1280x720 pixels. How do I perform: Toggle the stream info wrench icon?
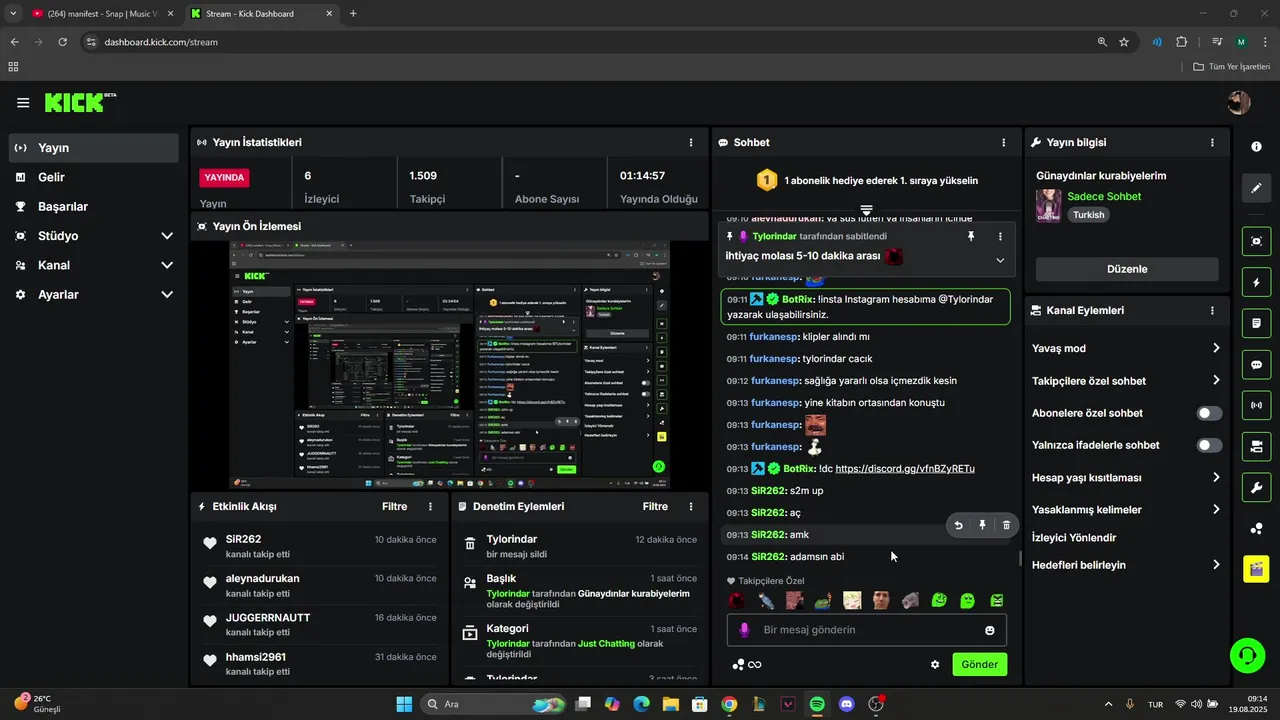click(1256, 487)
